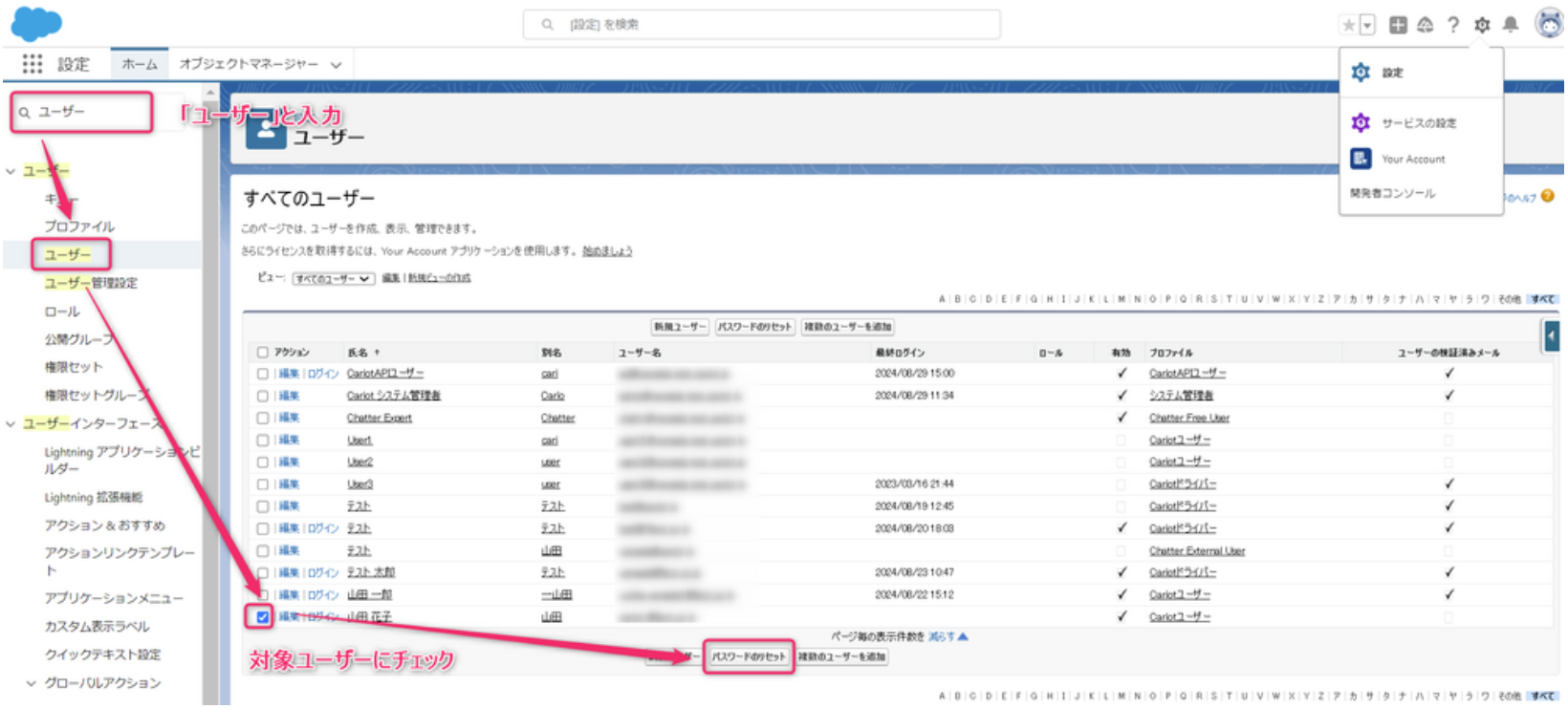Click the magnifier icon in global search

point(548,25)
